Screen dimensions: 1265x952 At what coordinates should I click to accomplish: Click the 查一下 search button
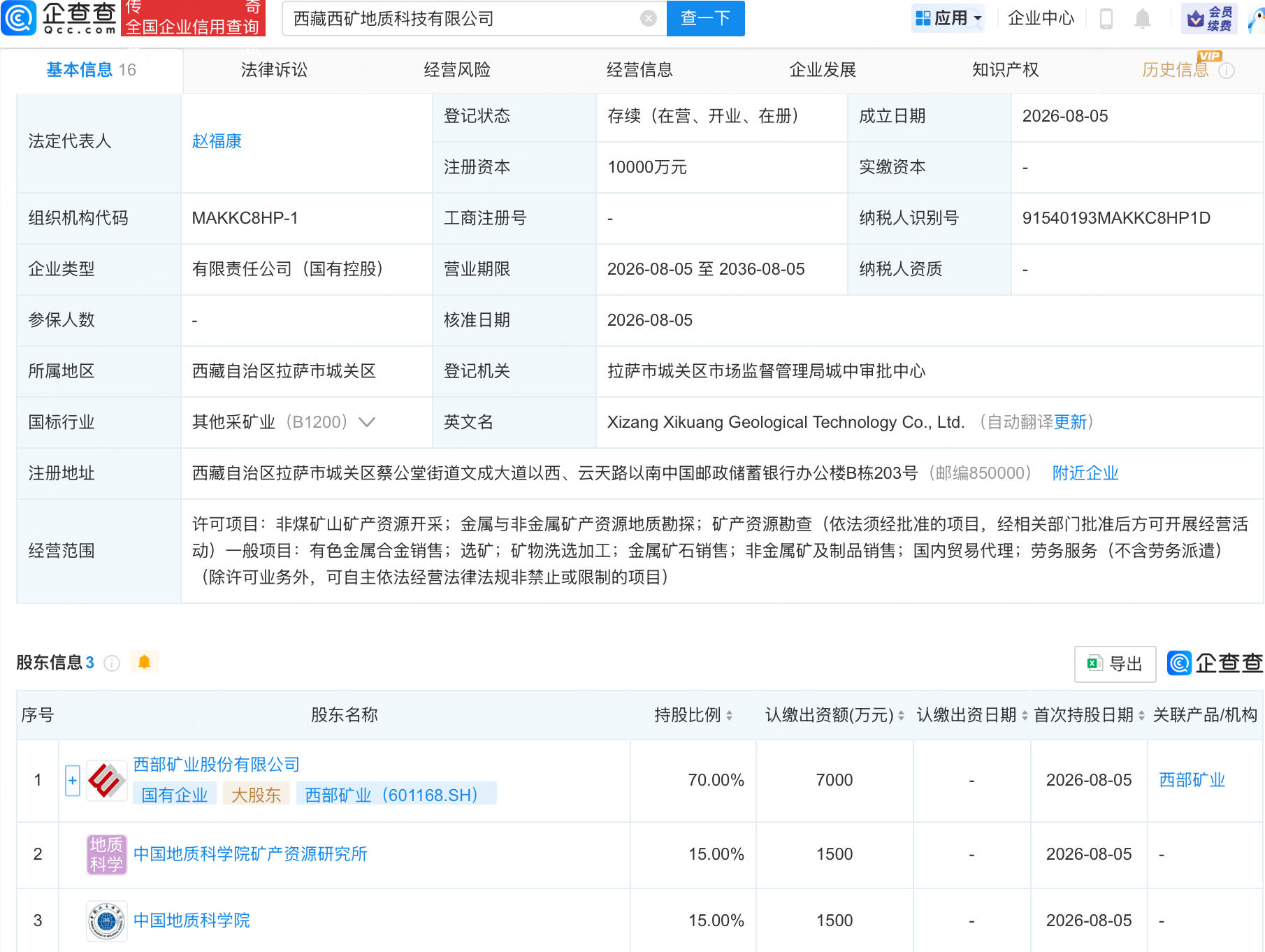pyautogui.click(x=706, y=18)
